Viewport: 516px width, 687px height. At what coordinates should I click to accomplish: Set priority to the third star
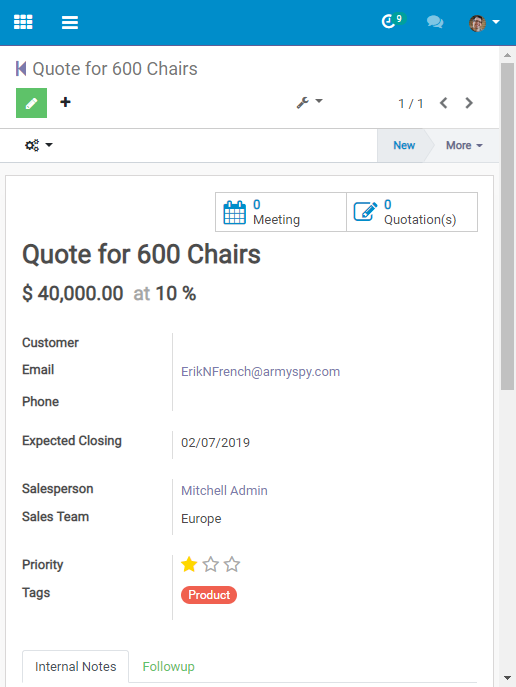[x=232, y=564]
